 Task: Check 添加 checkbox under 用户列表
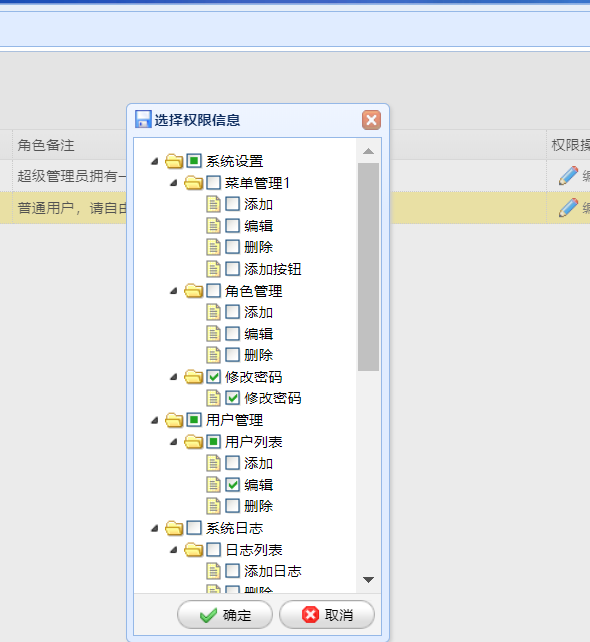233,463
